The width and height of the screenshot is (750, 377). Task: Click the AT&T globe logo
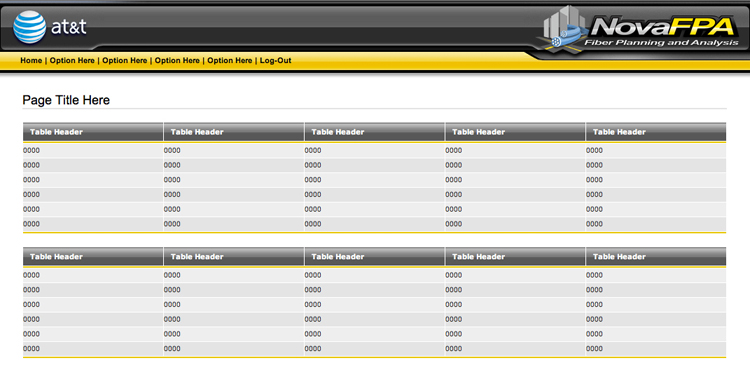29,27
